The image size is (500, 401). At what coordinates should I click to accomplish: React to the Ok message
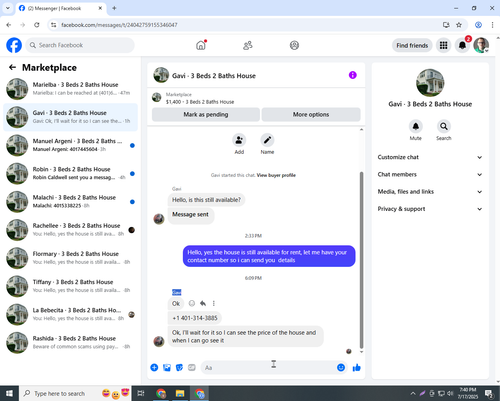point(192,303)
